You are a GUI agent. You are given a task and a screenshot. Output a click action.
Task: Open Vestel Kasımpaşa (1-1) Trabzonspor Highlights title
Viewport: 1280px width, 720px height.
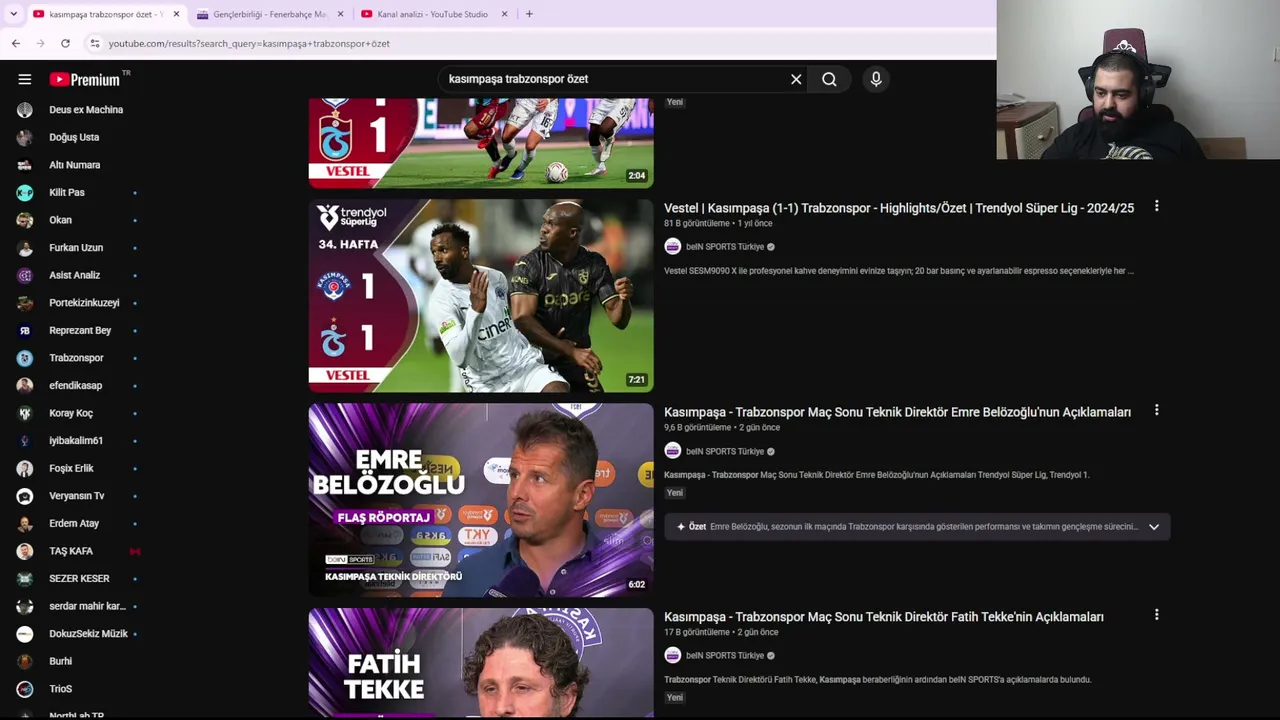tap(899, 208)
